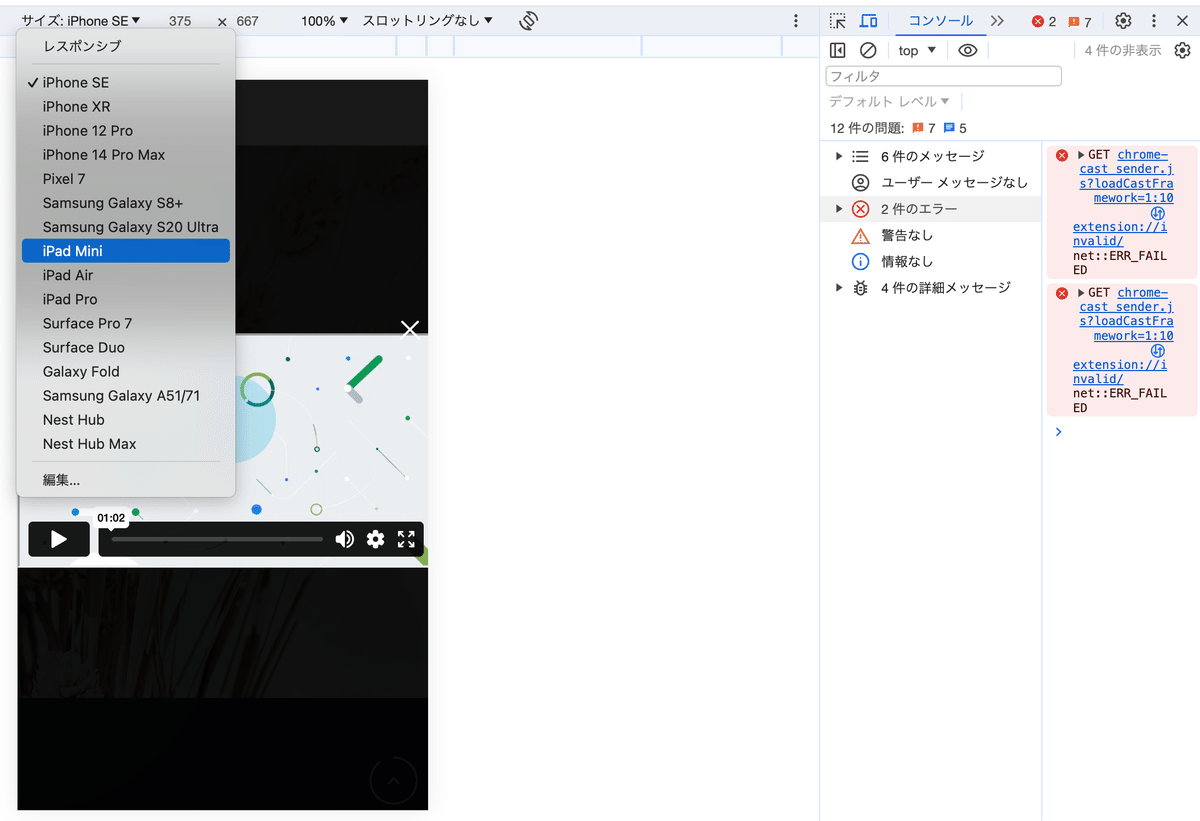The image size is (1200, 821).
Task: Click the console prompt chevron
Action: [1059, 432]
